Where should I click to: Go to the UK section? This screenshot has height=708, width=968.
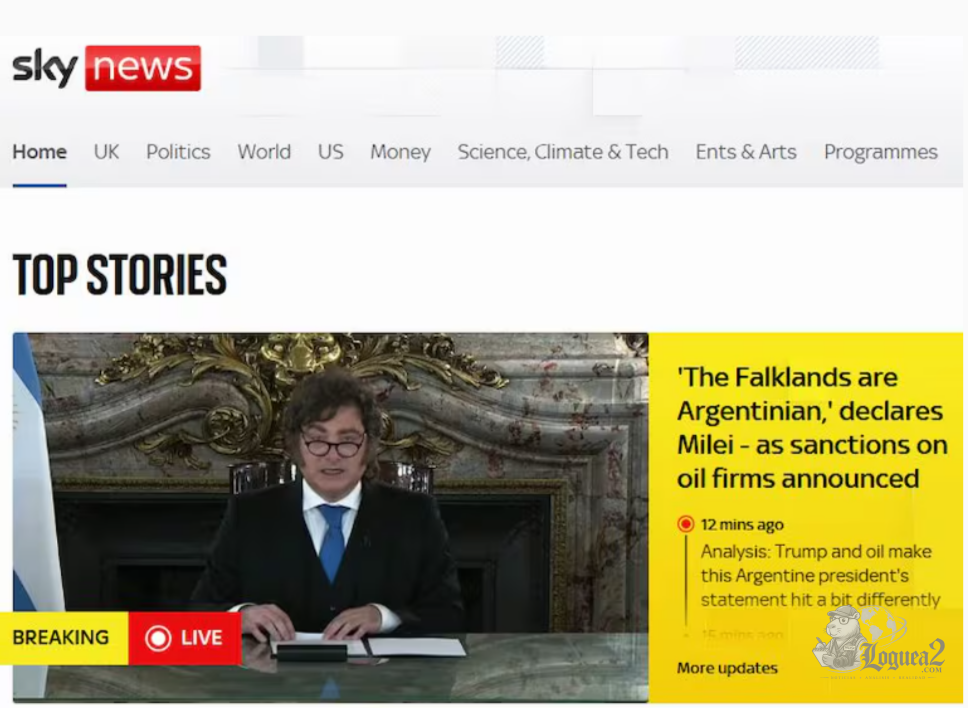point(106,152)
